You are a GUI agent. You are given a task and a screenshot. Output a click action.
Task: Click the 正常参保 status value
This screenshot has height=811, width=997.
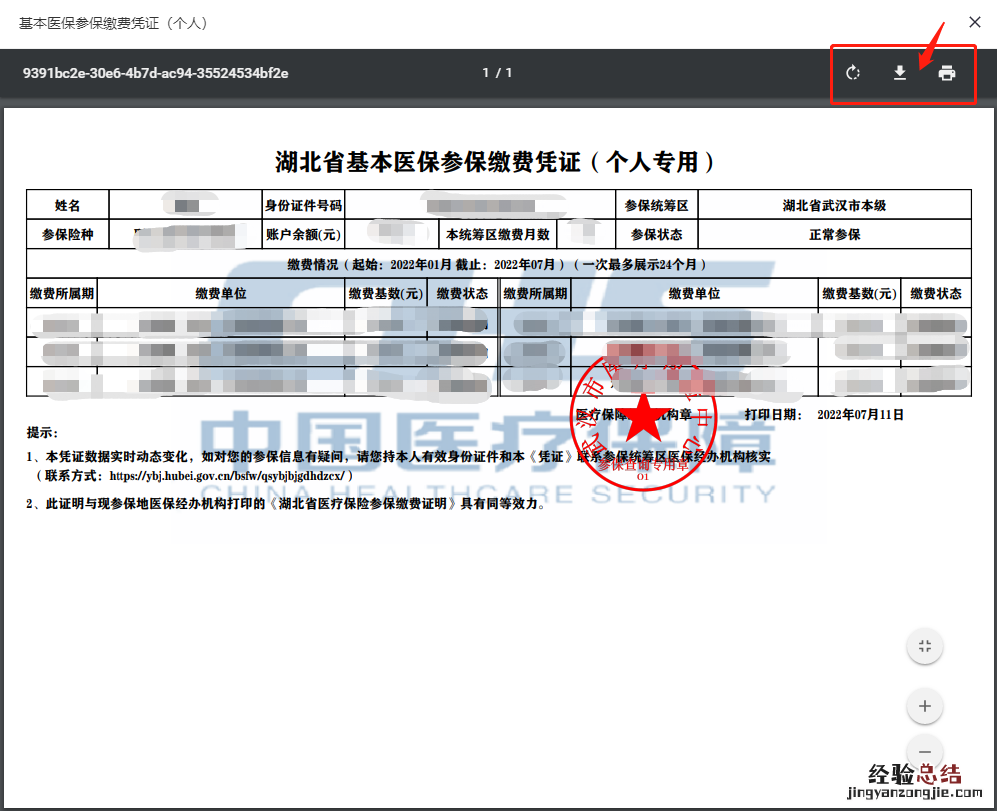coord(834,234)
